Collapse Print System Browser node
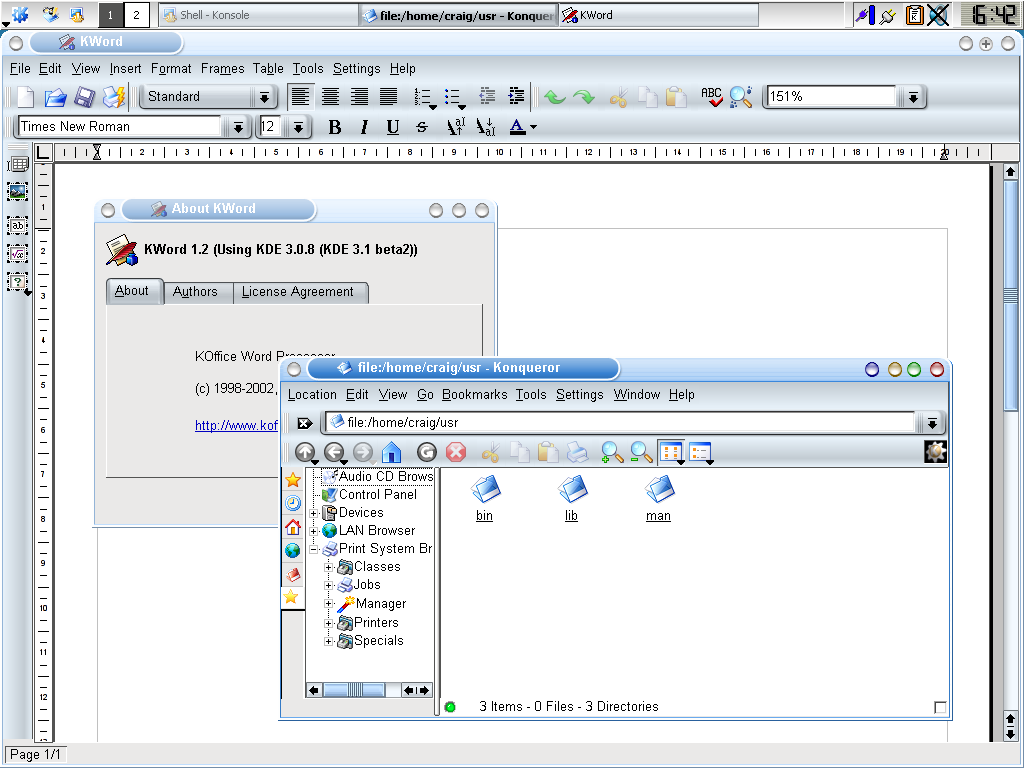Viewport: 1024px width, 768px height. tap(313, 550)
